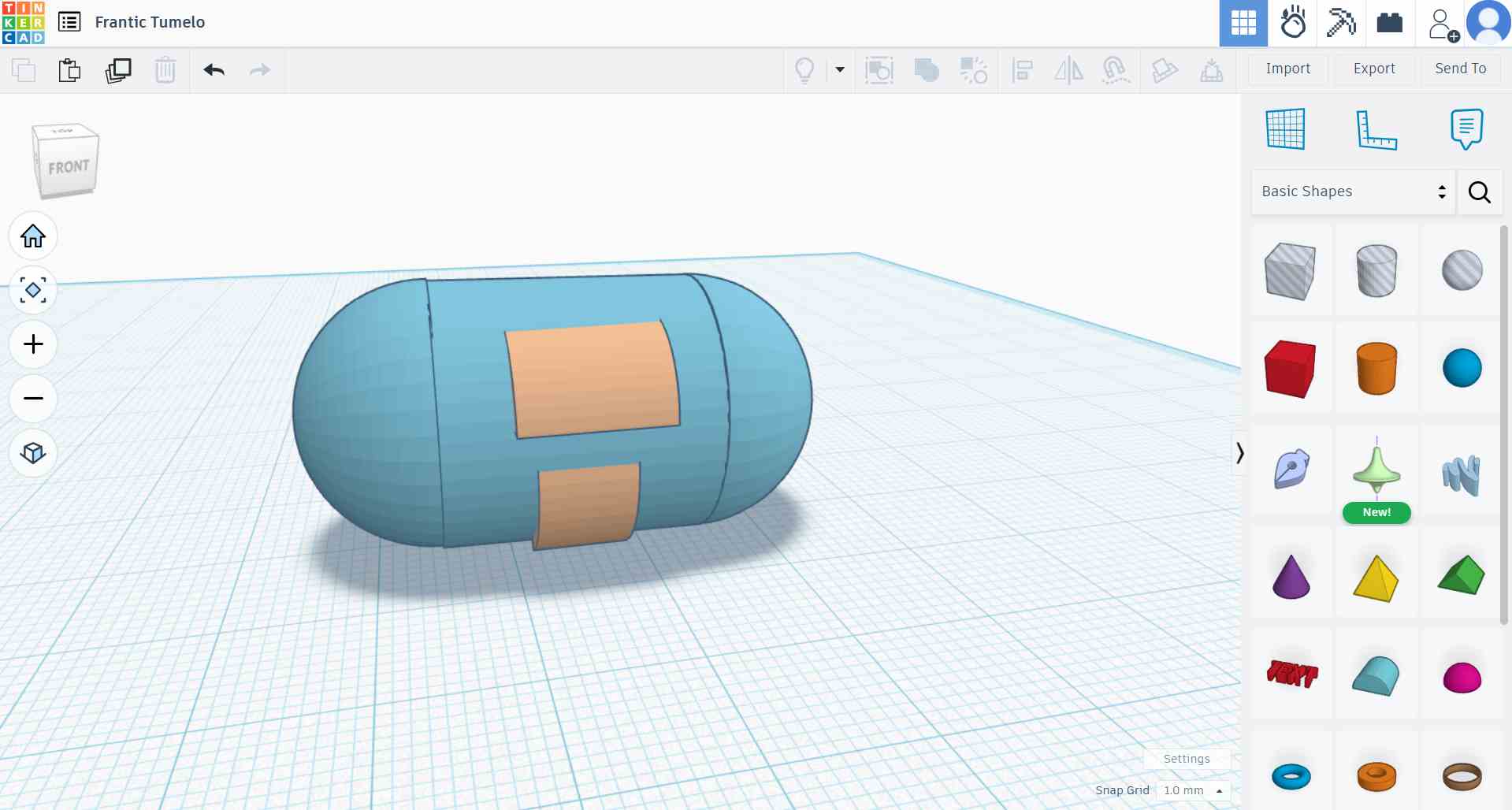The height and width of the screenshot is (810, 1512).
Task: Click the zoom in plus icon
Action: pyautogui.click(x=33, y=344)
